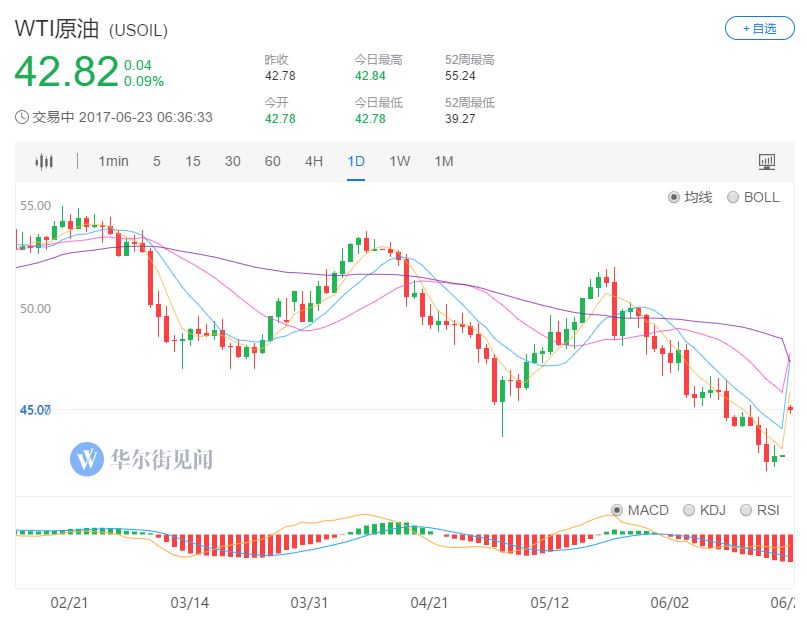Show the 60 minute chart
Image resolution: width=807 pixels, height=627 pixels.
pyautogui.click(x=273, y=161)
